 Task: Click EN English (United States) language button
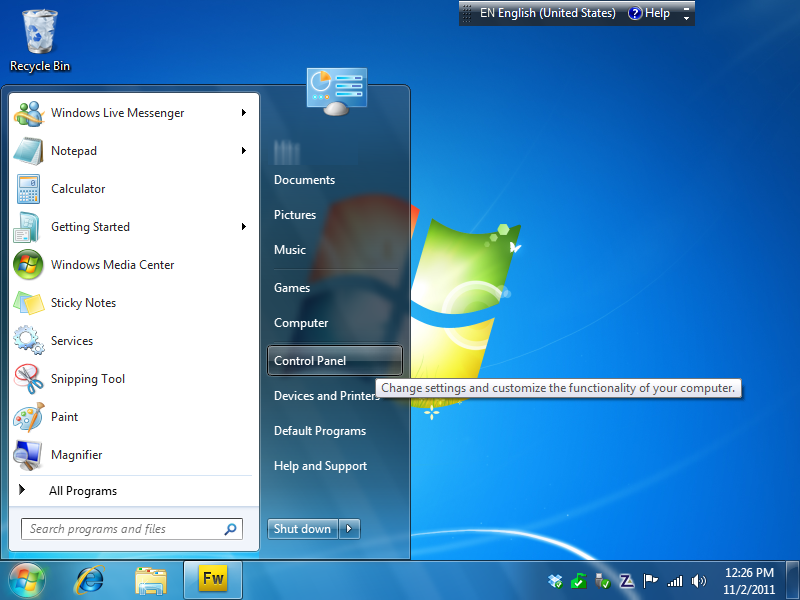click(x=547, y=13)
